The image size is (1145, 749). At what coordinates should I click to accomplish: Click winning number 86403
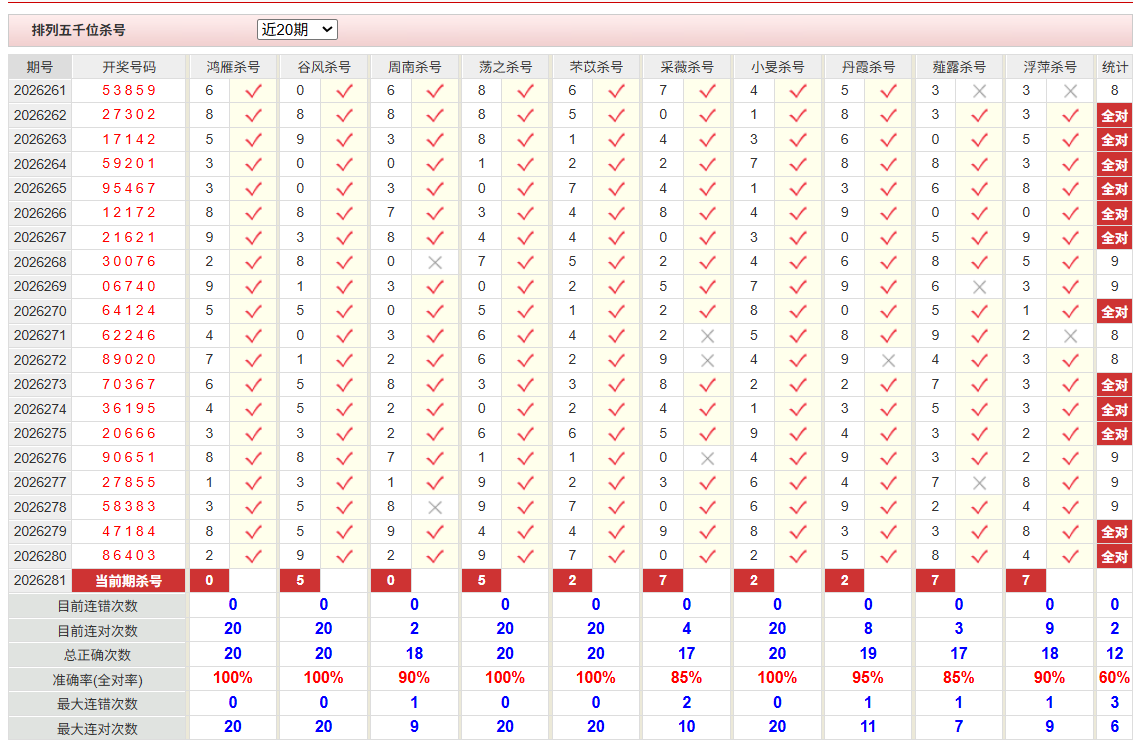[x=129, y=556]
